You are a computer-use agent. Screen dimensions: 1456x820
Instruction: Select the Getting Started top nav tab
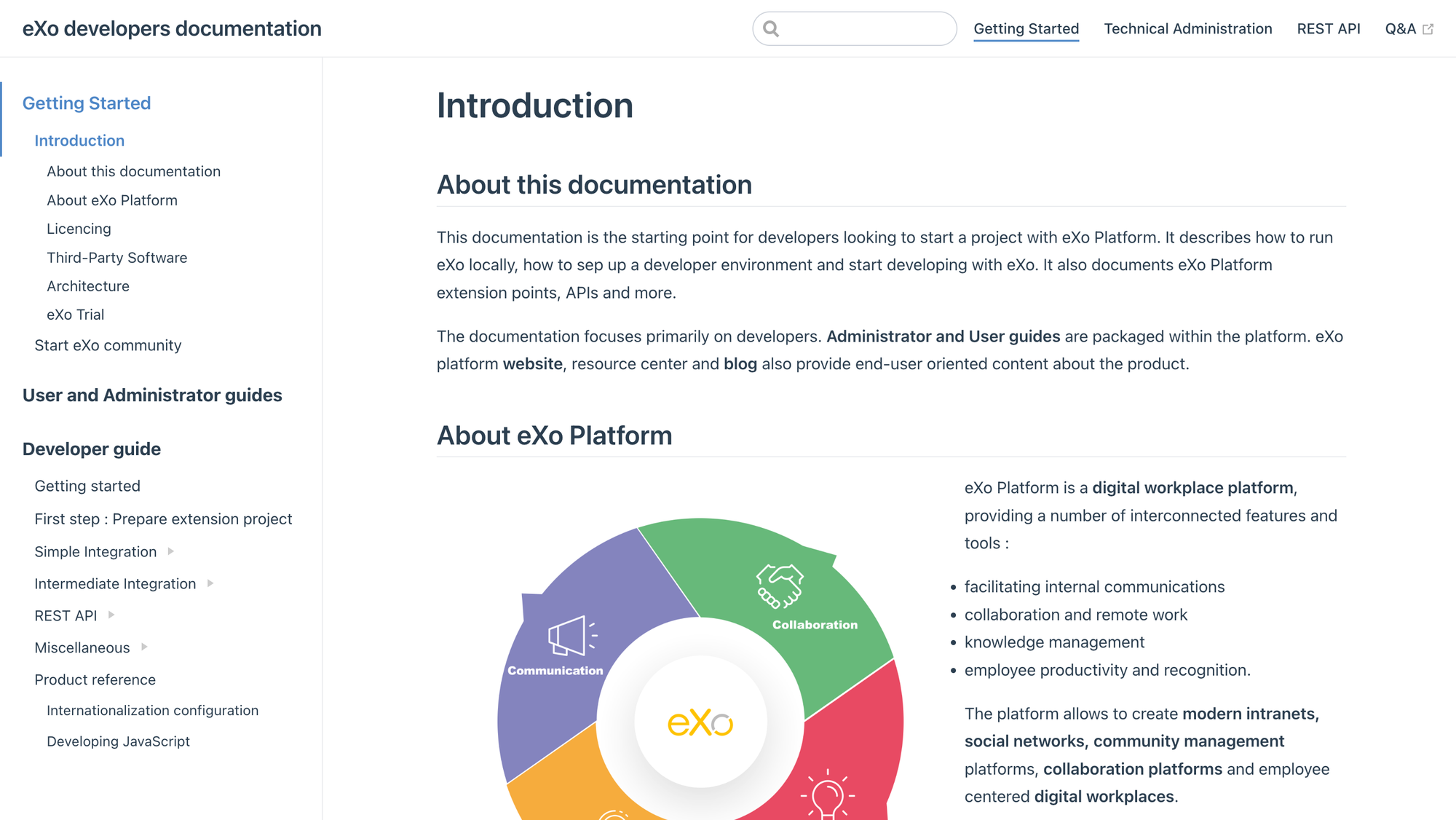click(1026, 29)
